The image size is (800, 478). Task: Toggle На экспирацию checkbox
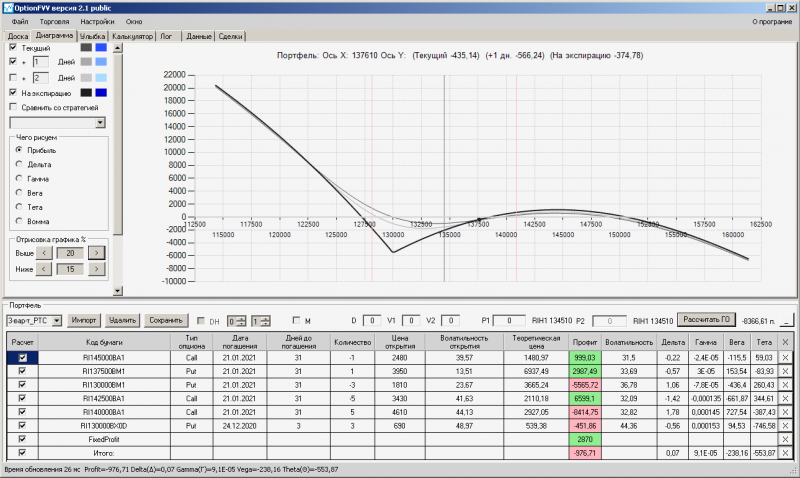point(13,92)
